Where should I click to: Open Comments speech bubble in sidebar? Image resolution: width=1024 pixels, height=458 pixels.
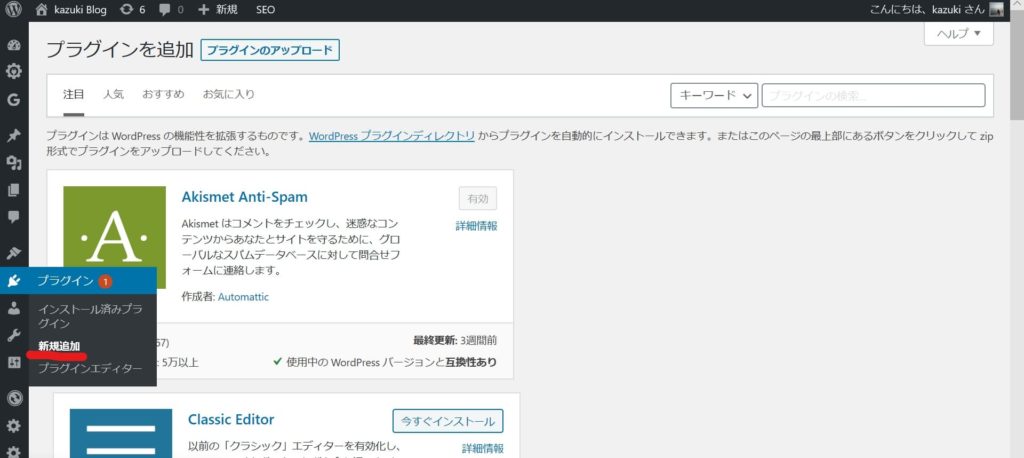tap(14, 216)
